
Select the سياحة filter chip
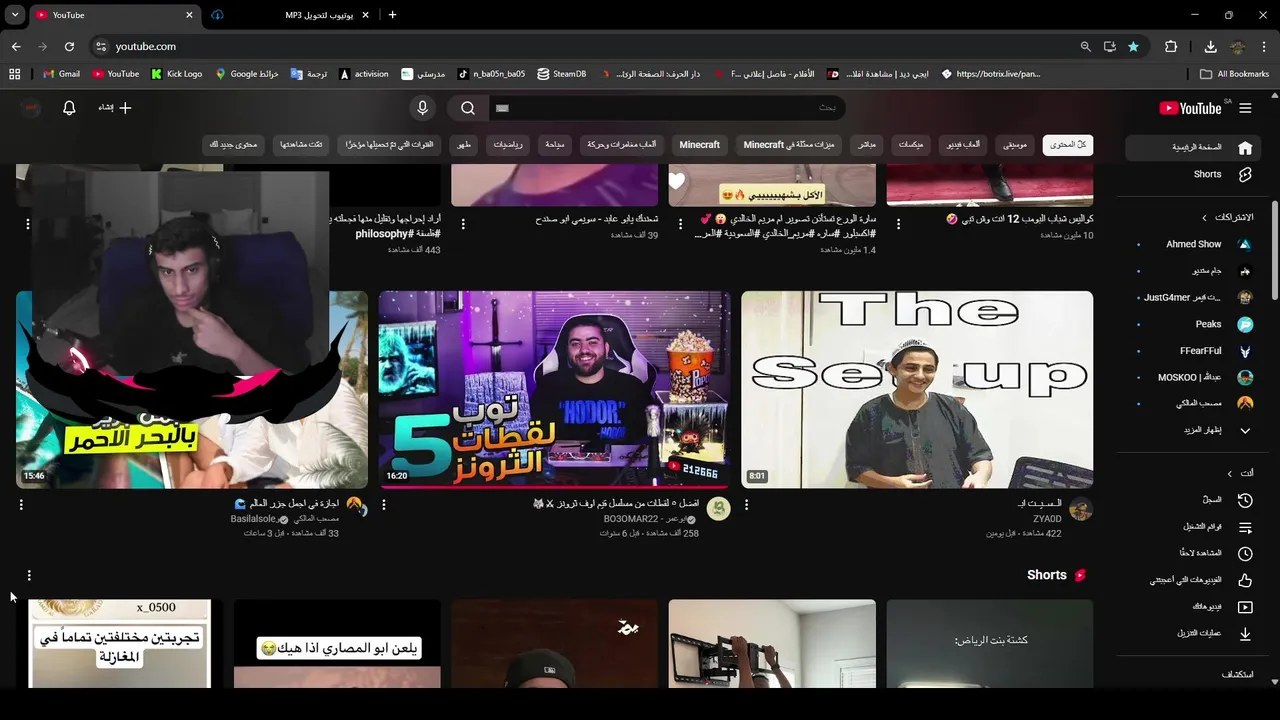(x=553, y=145)
